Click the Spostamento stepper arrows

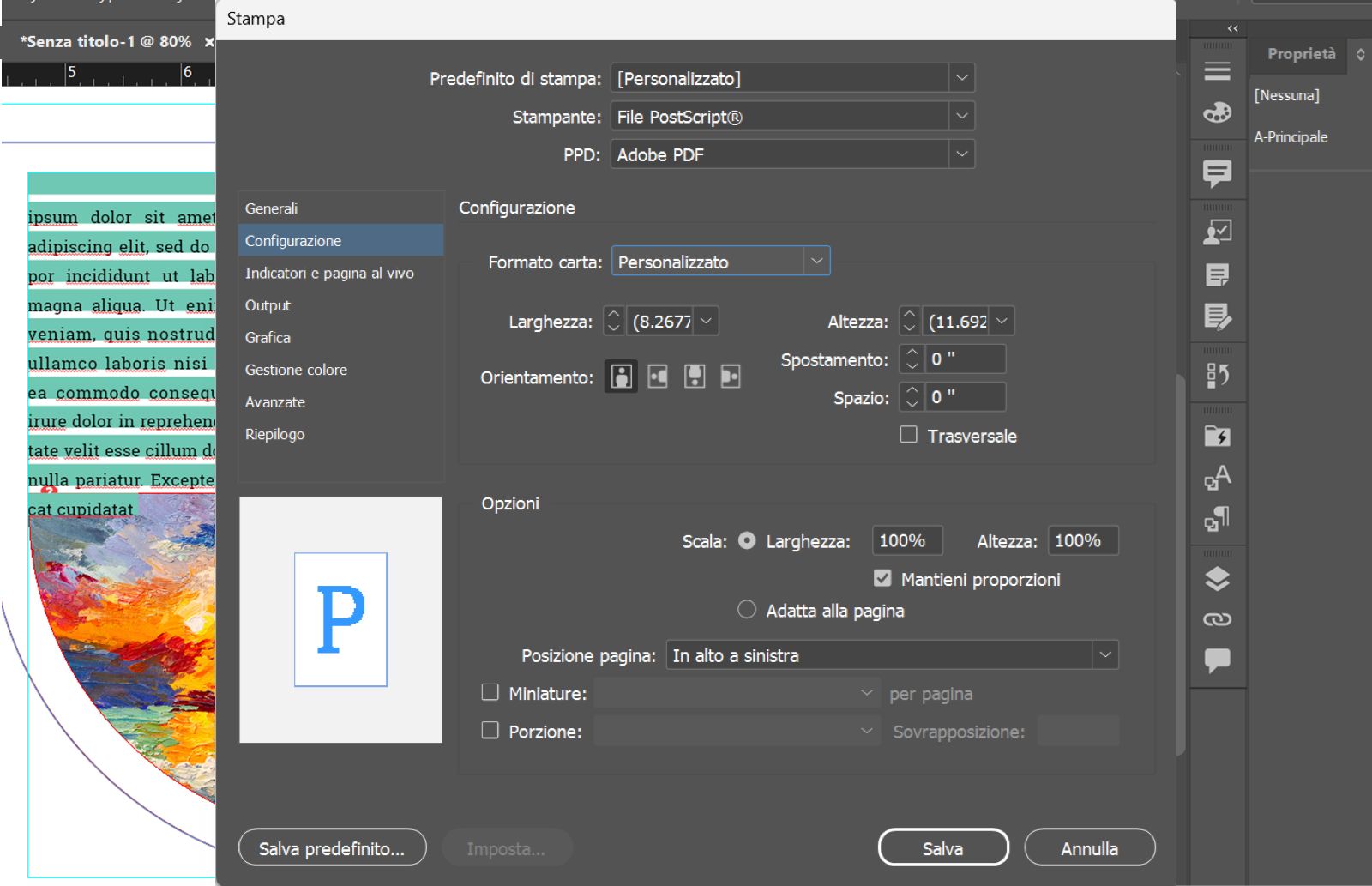(x=912, y=359)
